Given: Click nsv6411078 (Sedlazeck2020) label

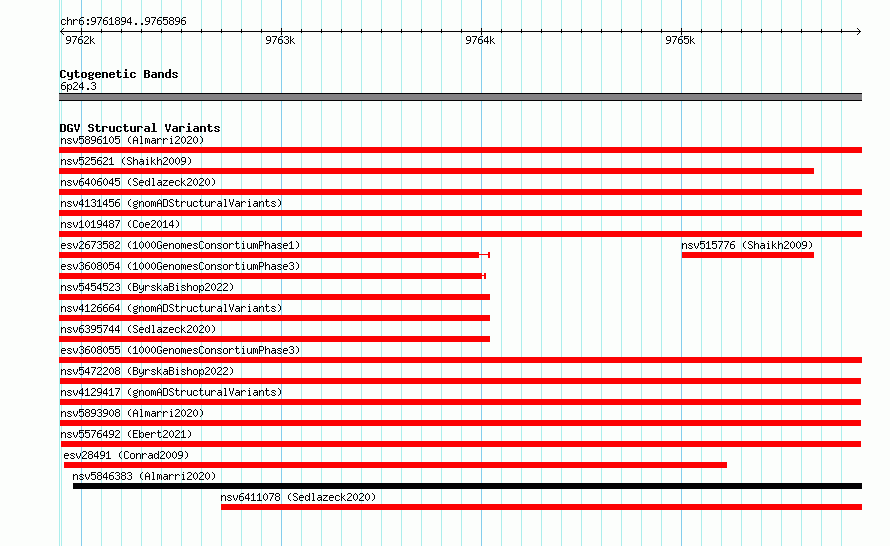Looking at the screenshot, I should [x=298, y=497].
